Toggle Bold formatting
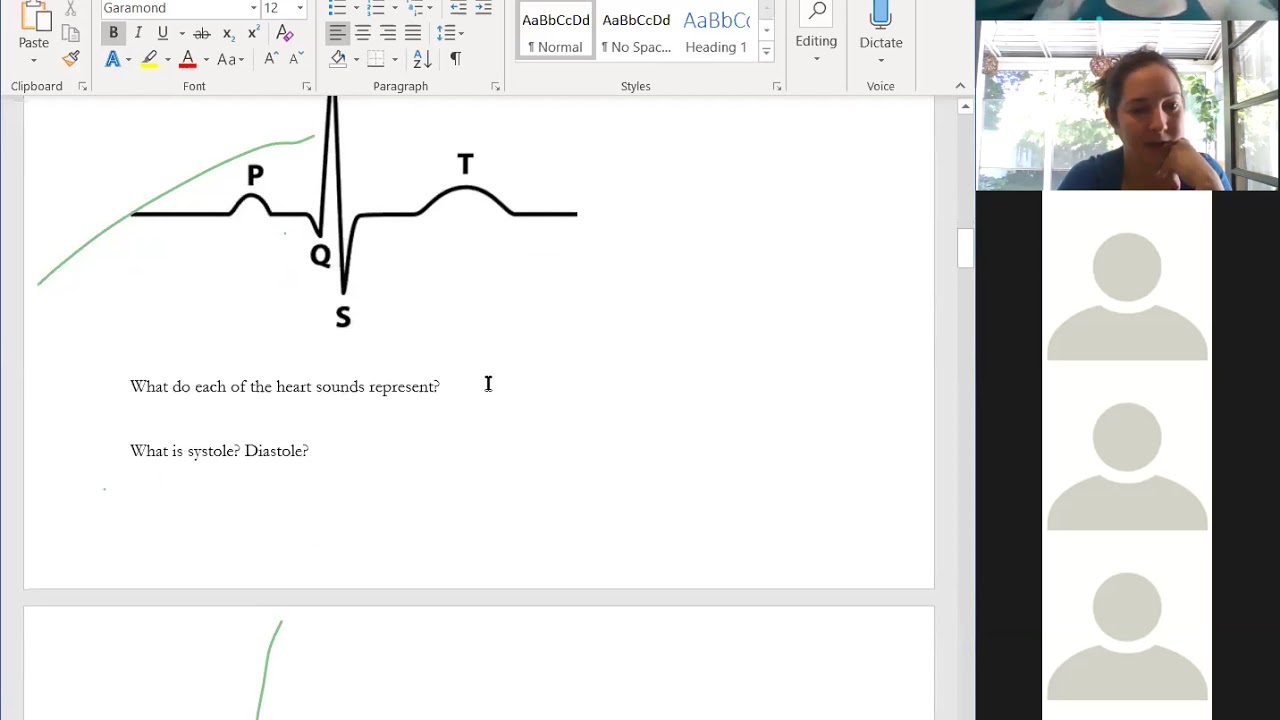This screenshot has height=720, width=1280. (113, 33)
